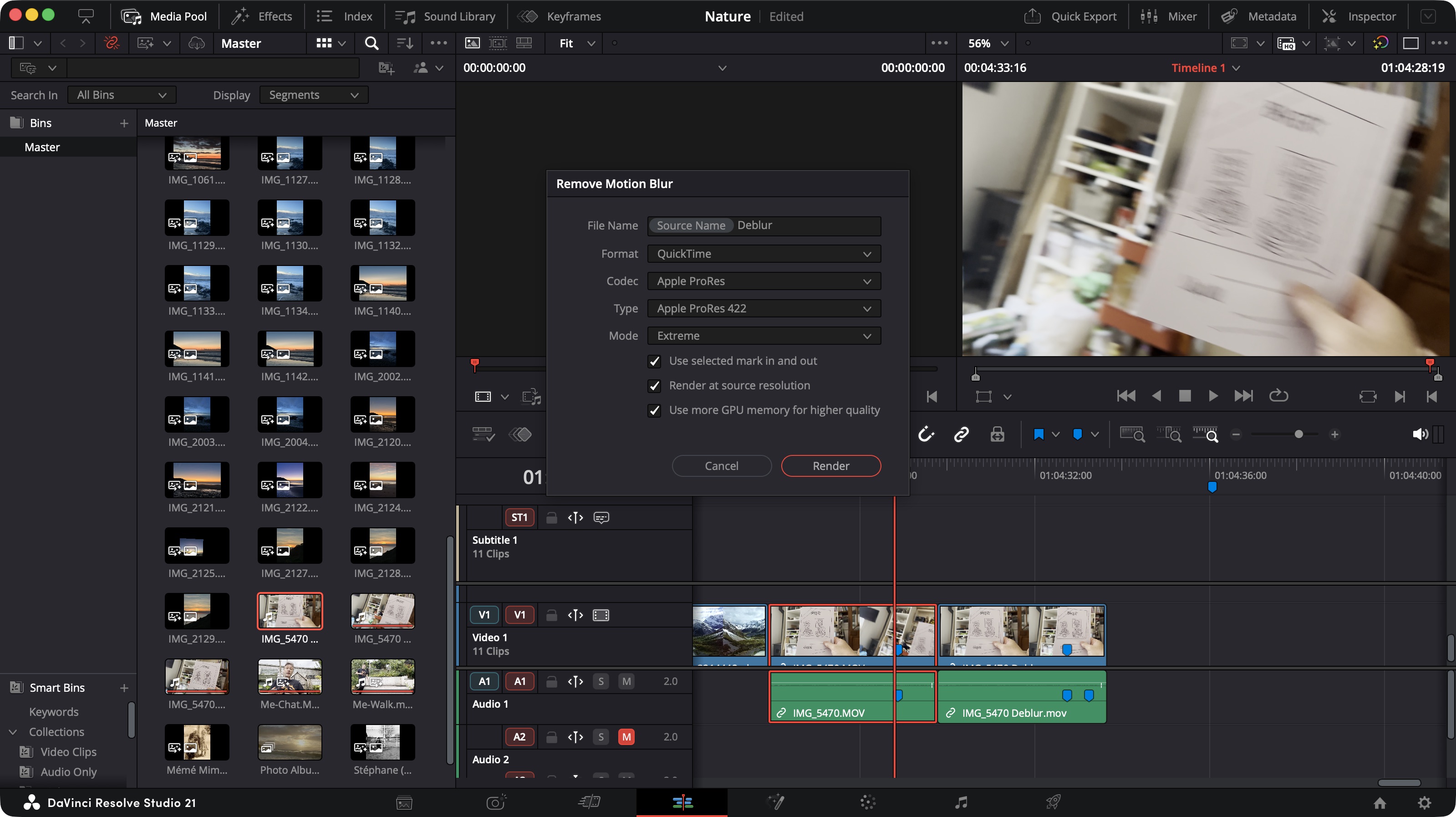The image size is (1456, 817).
Task: Click the full extent zoom icon
Action: click(1132, 434)
